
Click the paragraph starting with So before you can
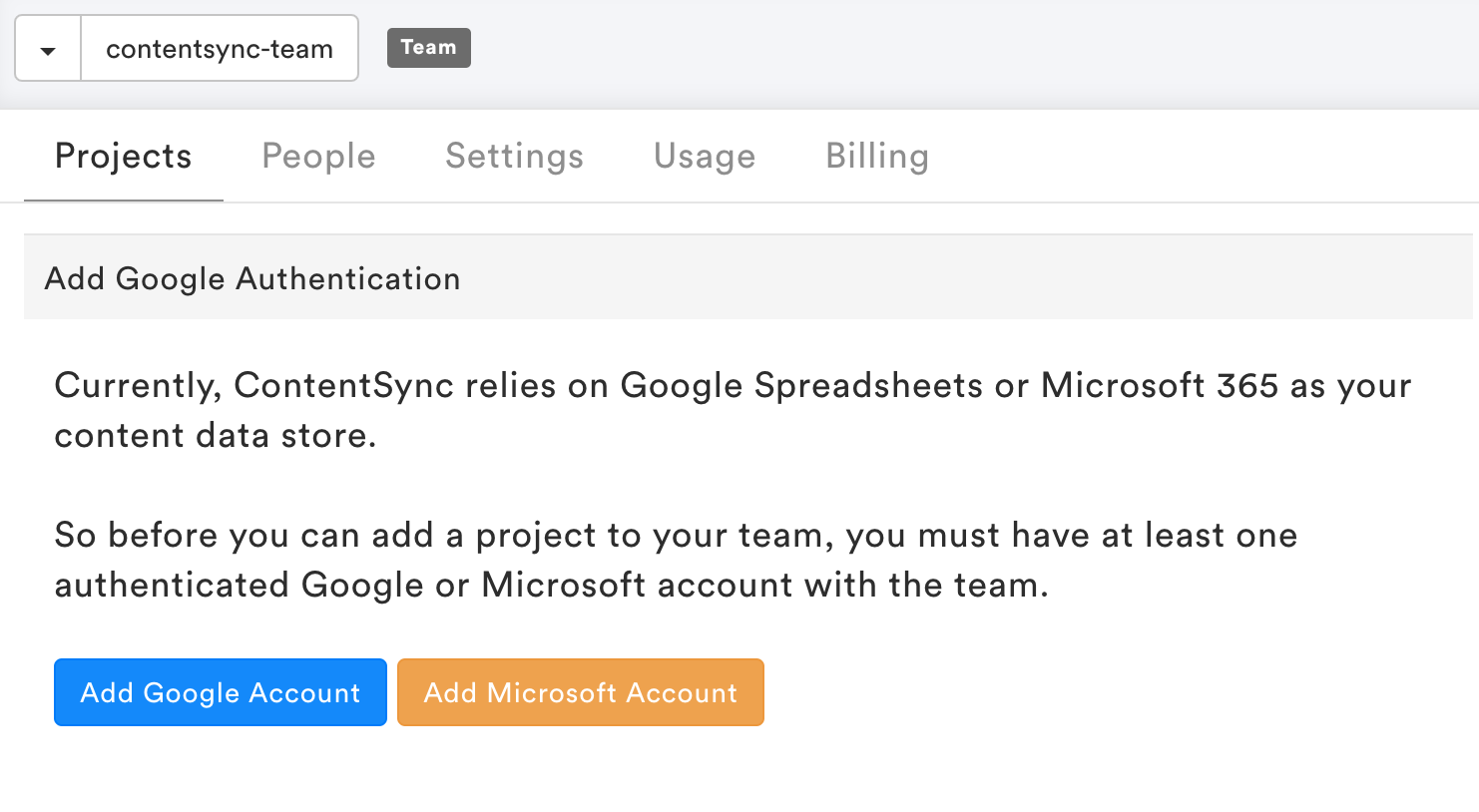click(676, 560)
